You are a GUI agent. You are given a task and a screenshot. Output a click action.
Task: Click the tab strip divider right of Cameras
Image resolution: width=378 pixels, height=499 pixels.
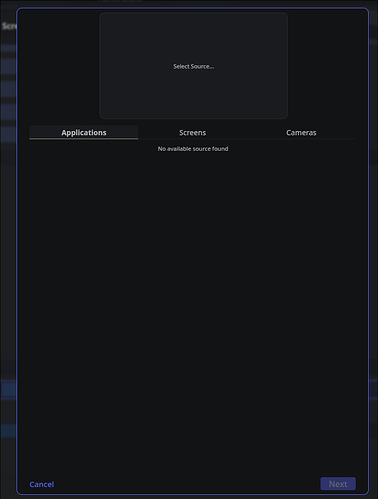pyautogui.click(x=337, y=139)
